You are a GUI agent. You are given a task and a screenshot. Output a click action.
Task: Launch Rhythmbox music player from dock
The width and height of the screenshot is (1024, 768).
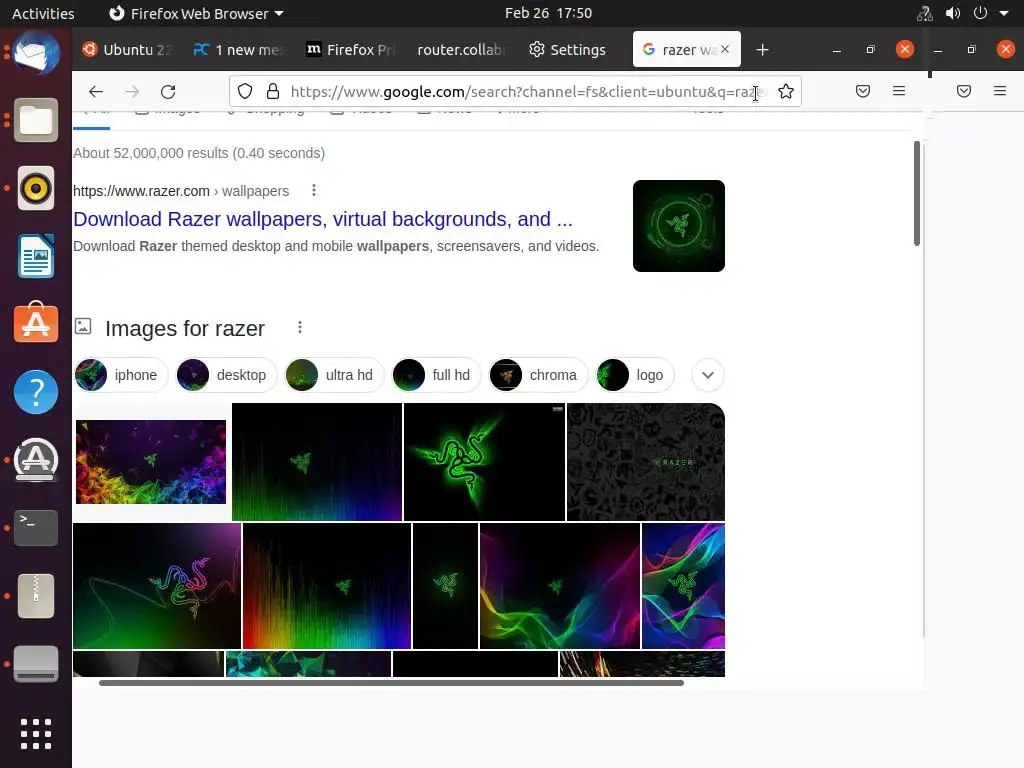click(36, 188)
